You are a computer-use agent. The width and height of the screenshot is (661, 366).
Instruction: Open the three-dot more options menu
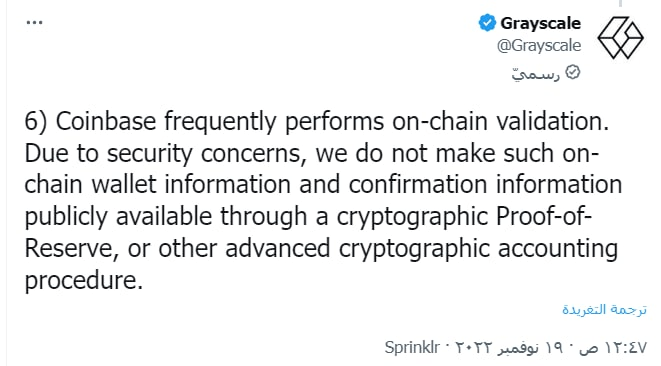coord(34,22)
